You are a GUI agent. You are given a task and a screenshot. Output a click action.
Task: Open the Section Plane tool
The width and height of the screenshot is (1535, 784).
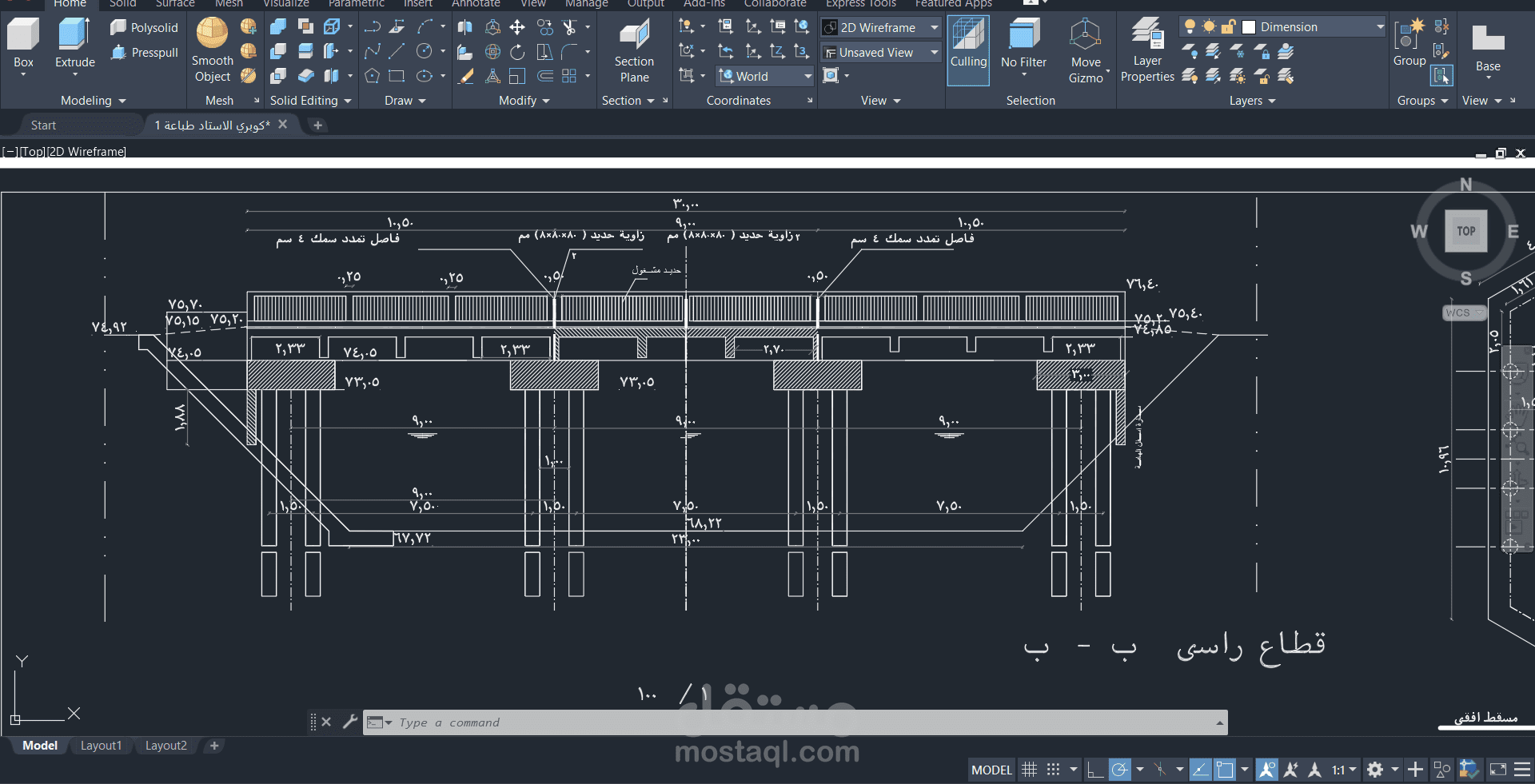coord(634,50)
